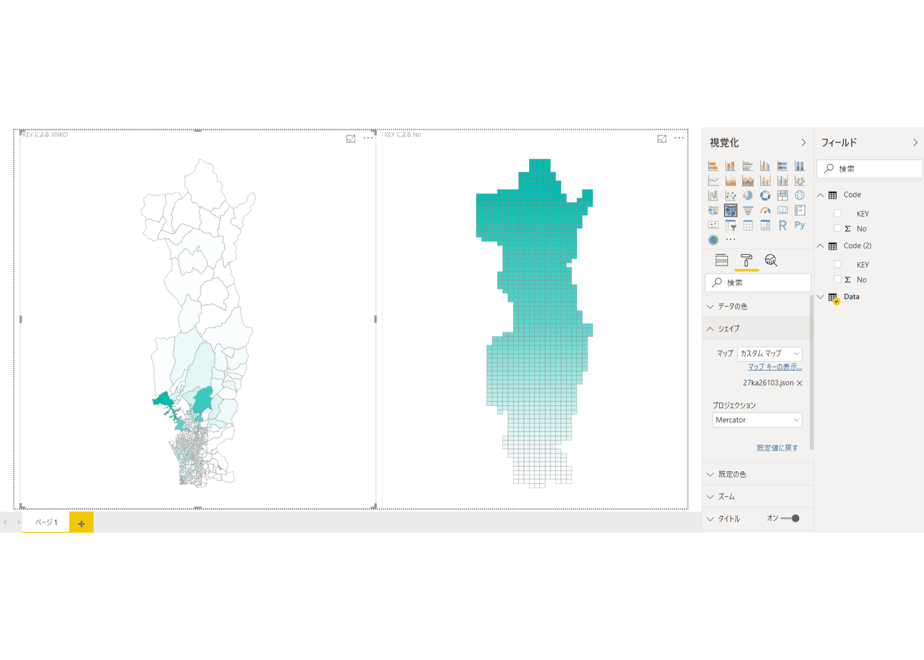Open the Fields well pane icon

tap(721, 260)
